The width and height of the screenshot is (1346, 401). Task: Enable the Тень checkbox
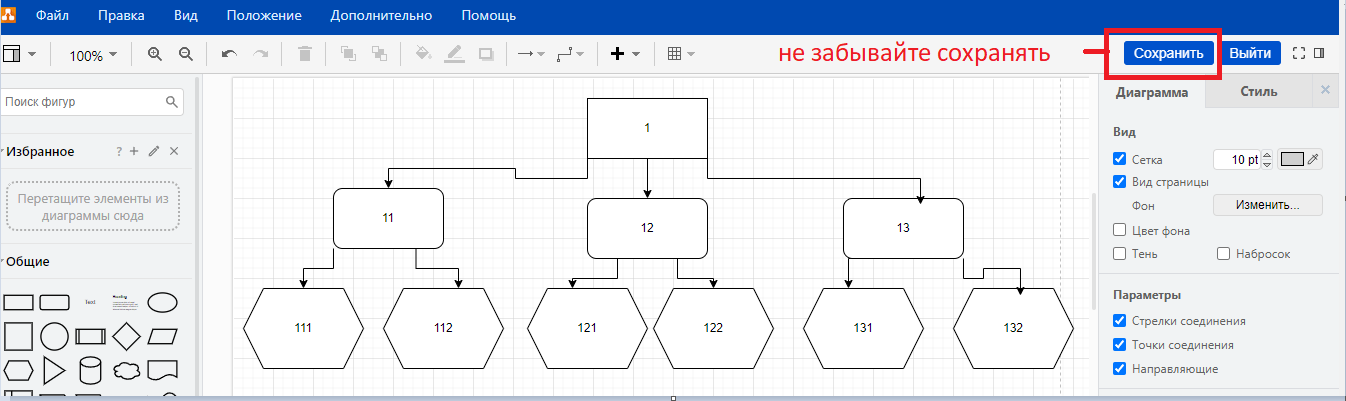pos(1120,254)
